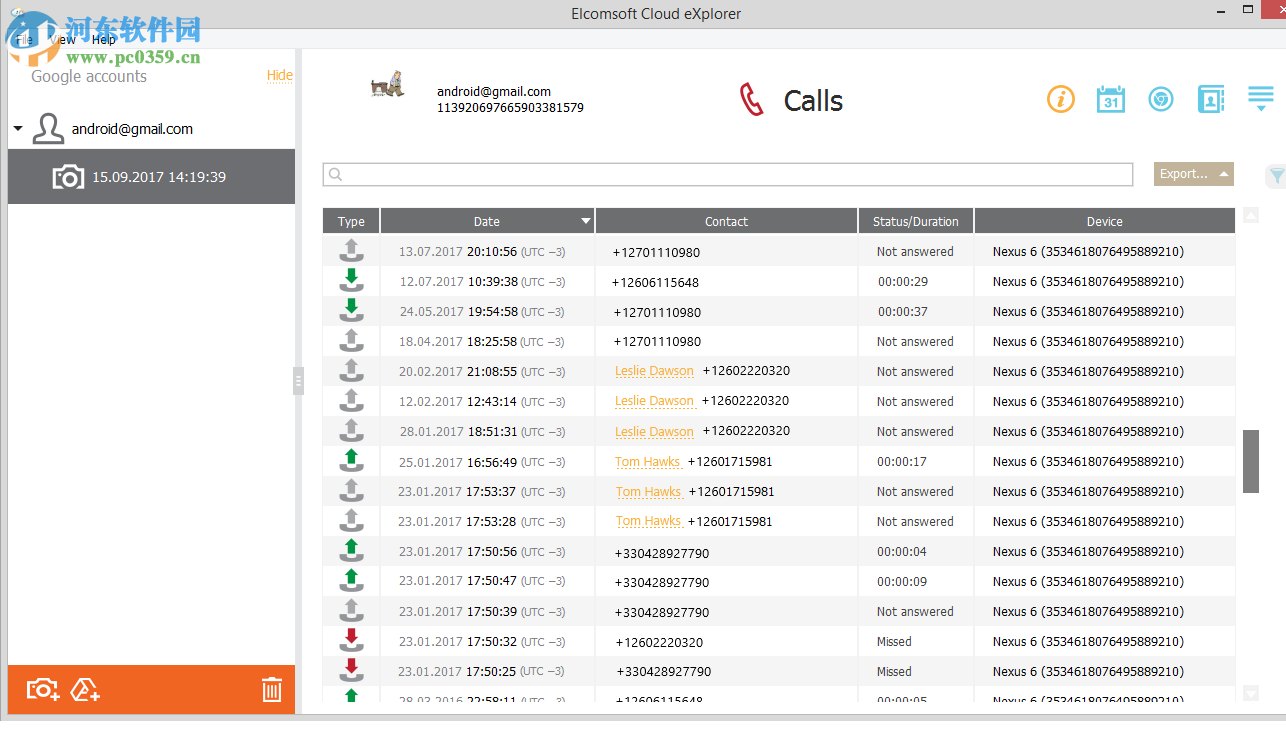Click the vertical scrollbar thumb
The height and width of the screenshot is (729, 1286).
pyautogui.click(x=1251, y=461)
